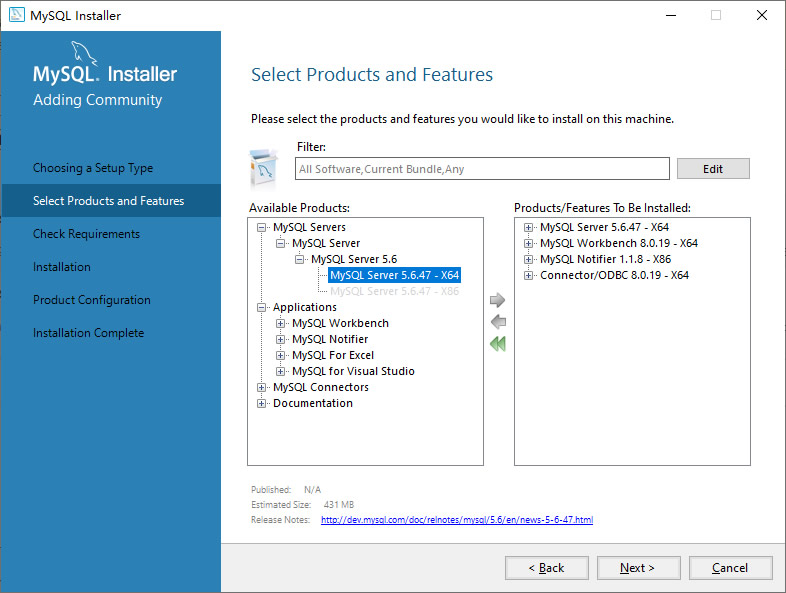Minimize the MySQL Installer window

pos(671,15)
